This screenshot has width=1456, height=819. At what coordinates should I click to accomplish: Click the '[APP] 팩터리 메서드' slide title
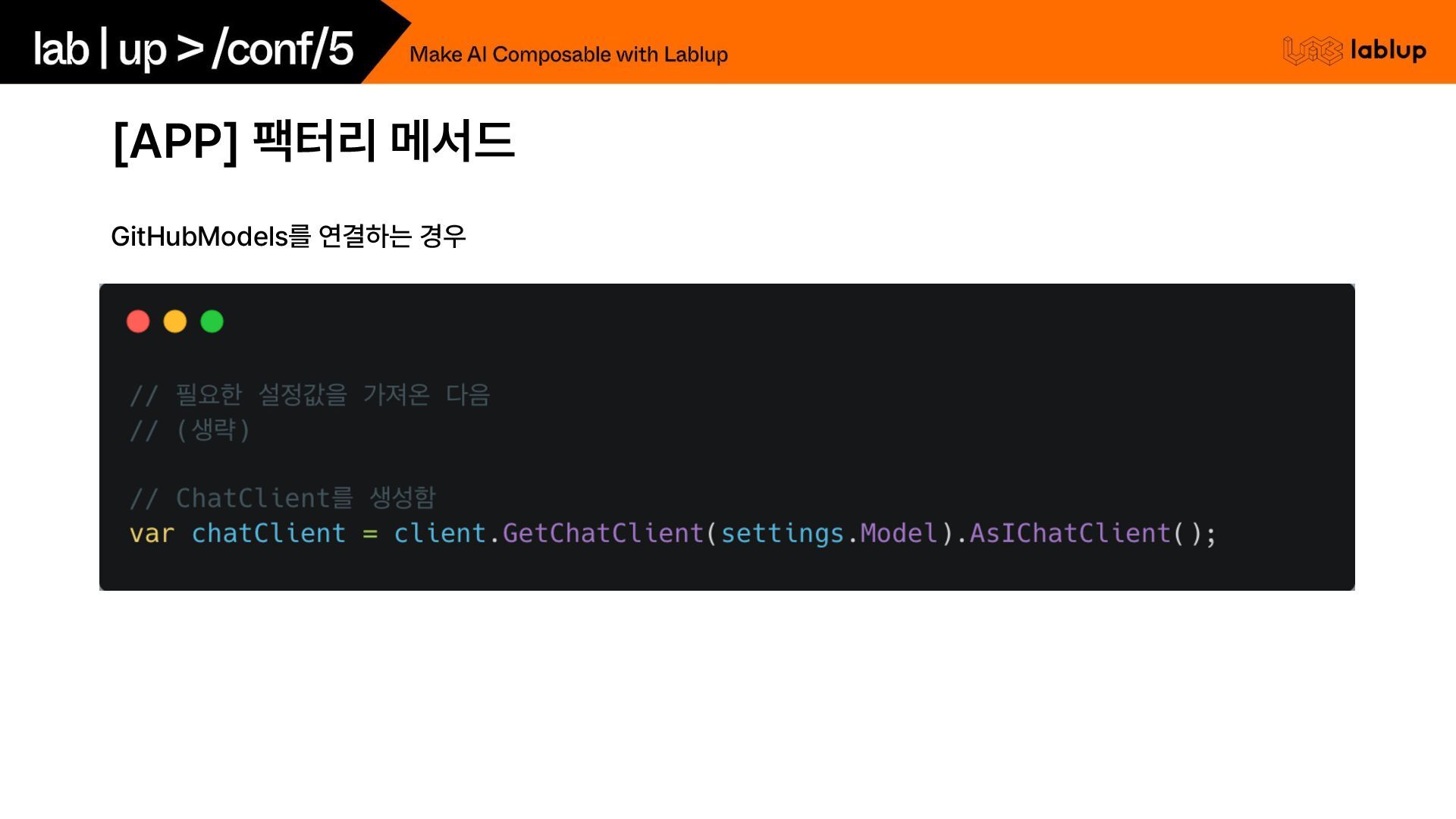(x=313, y=141)
